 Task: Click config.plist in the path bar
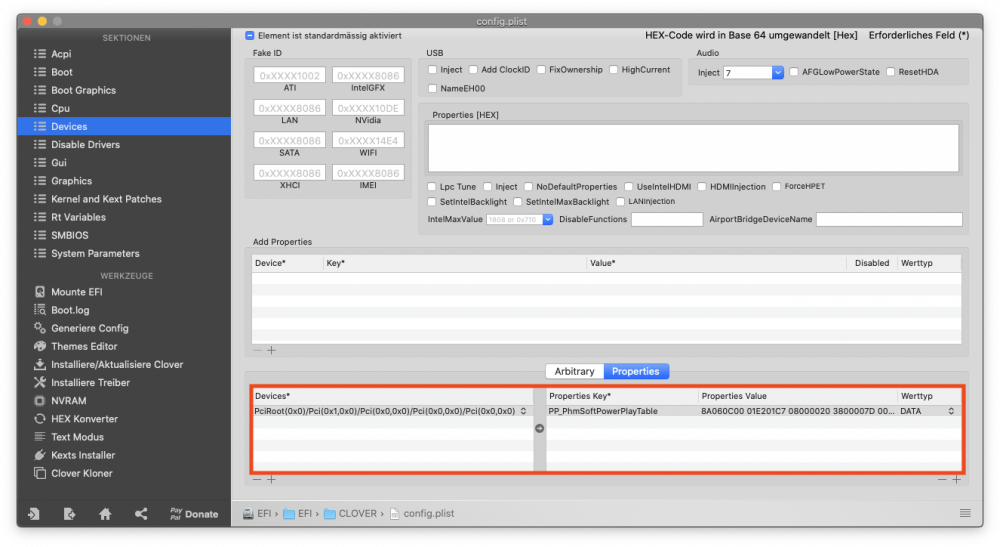click(422, 513)
